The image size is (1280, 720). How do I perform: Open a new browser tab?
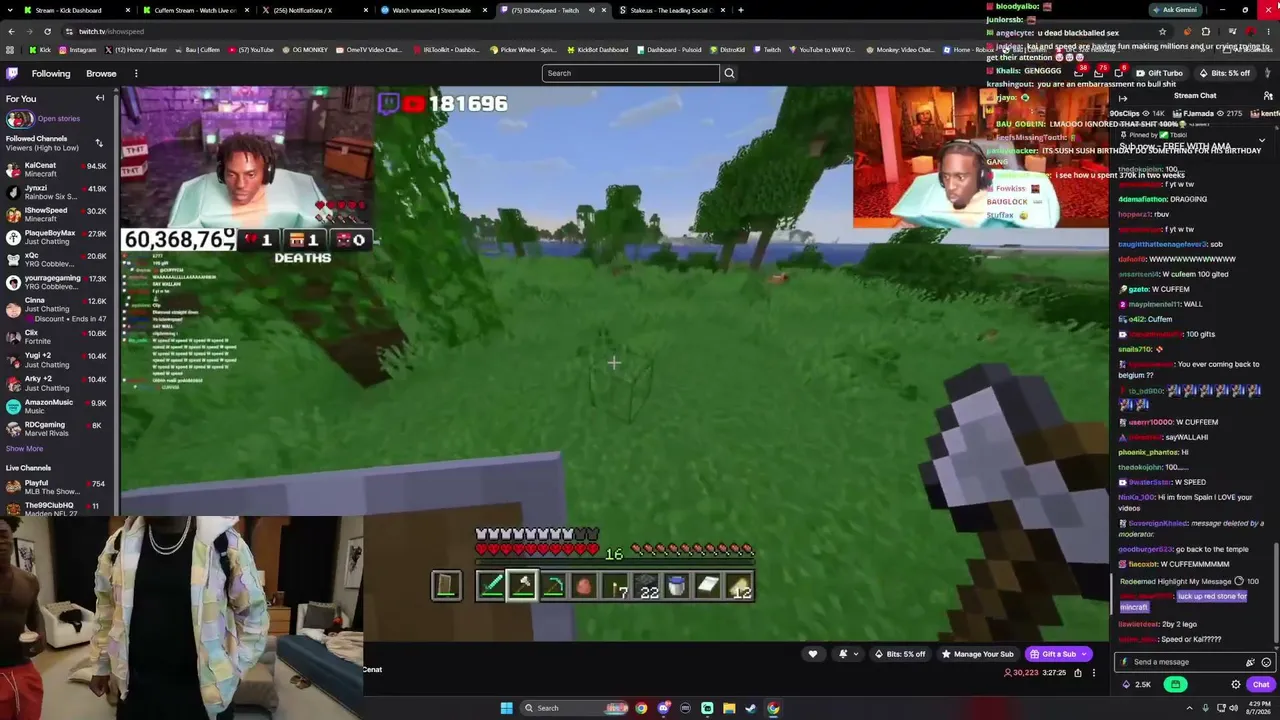740,10
